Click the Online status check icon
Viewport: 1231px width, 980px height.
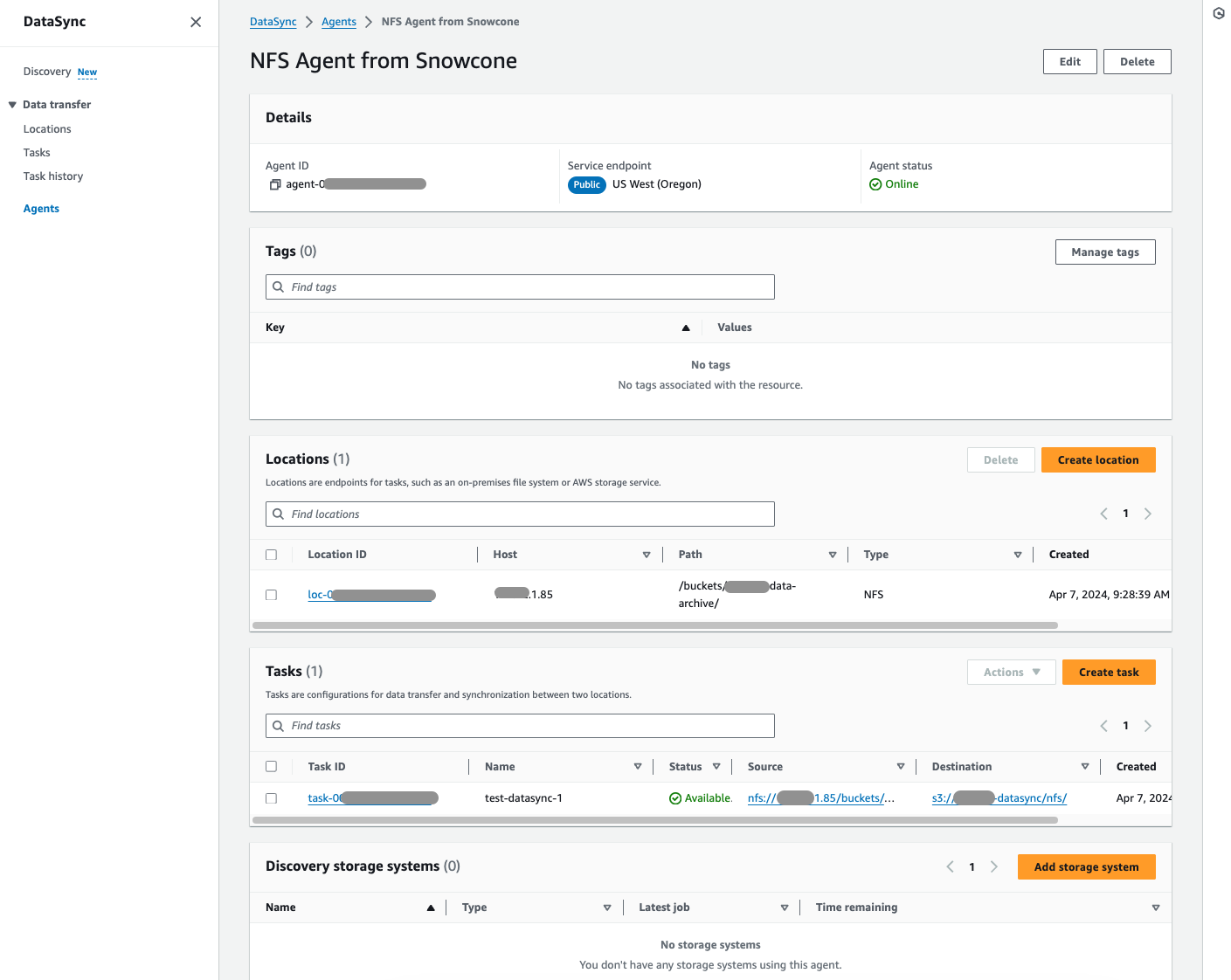tap(875, 184)
